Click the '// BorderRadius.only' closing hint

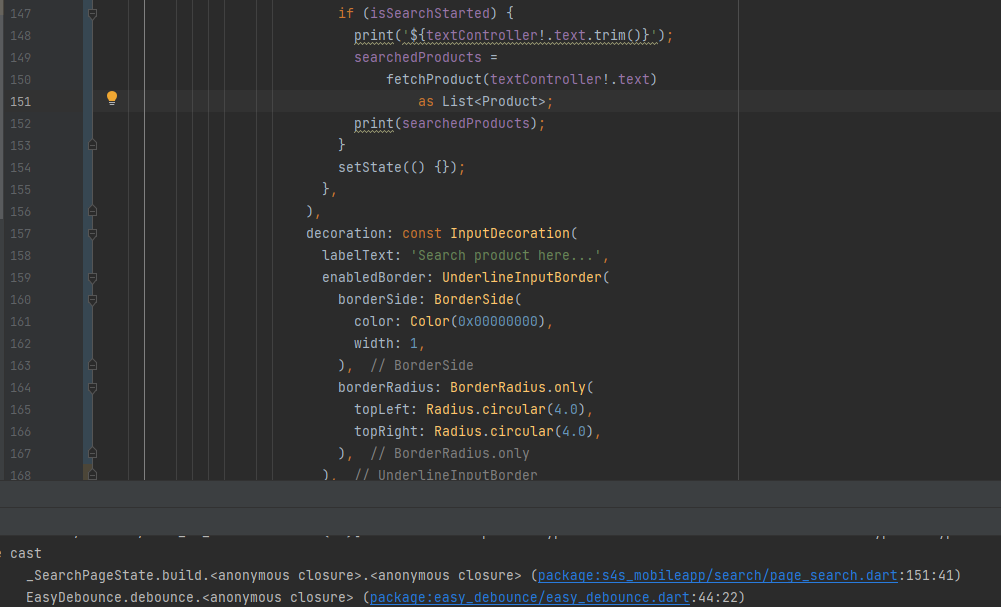tap(449, 453)
